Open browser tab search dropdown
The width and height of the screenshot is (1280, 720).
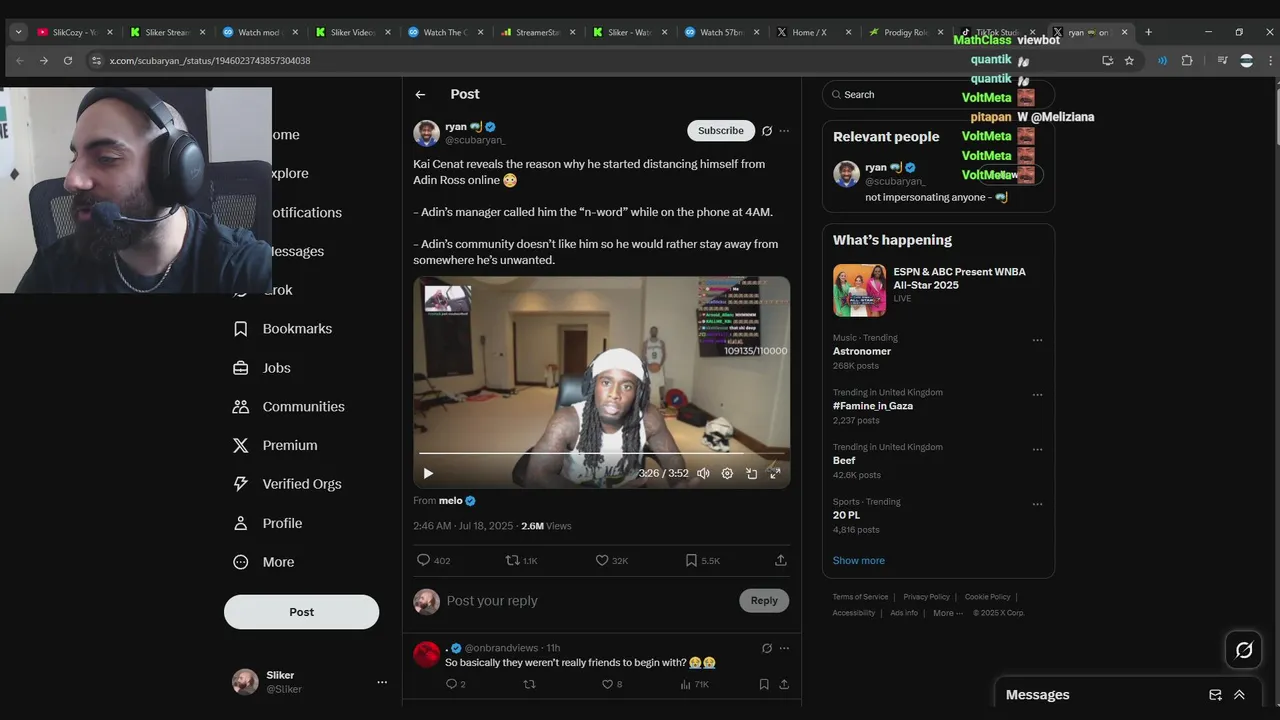[x=18, y=32]
